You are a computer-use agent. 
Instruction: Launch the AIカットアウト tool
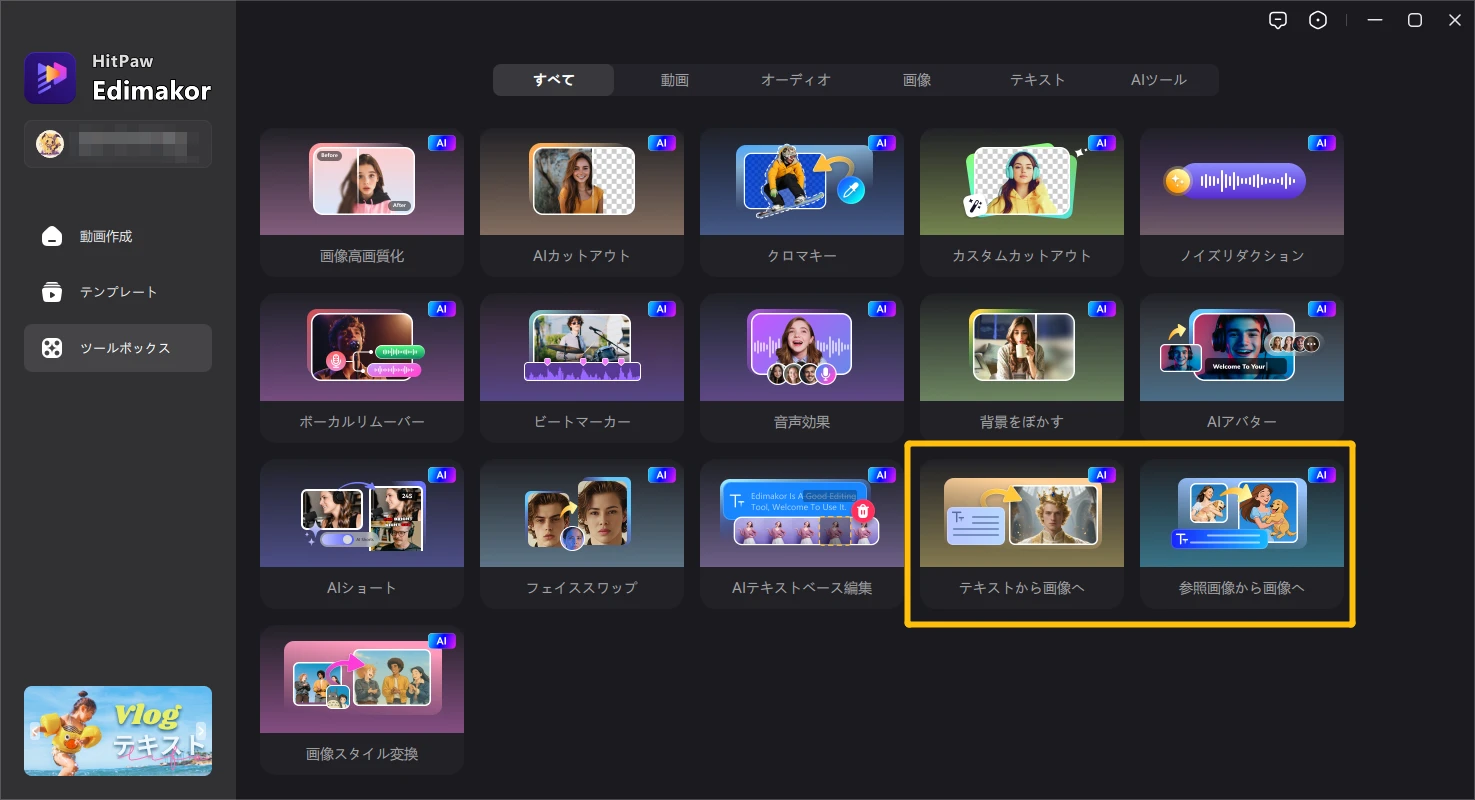click(581, 202)
